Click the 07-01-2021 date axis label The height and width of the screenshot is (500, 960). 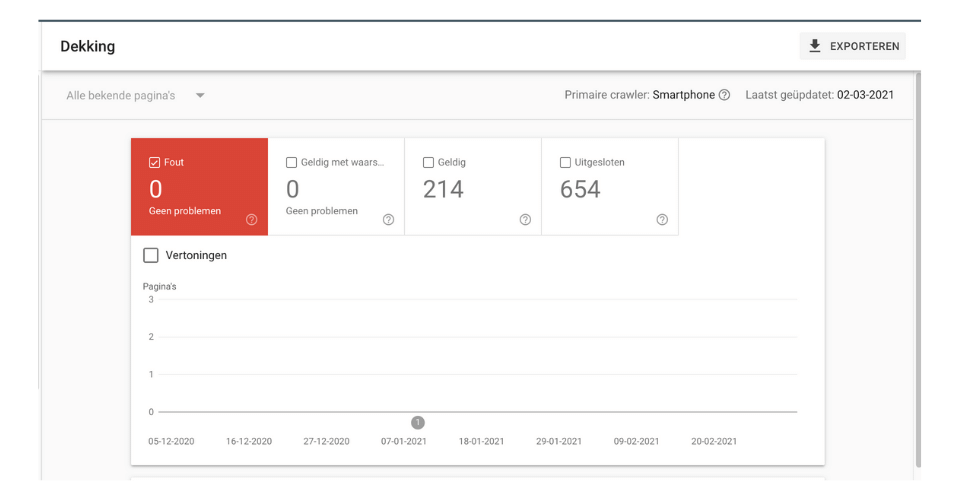point(403,441)
